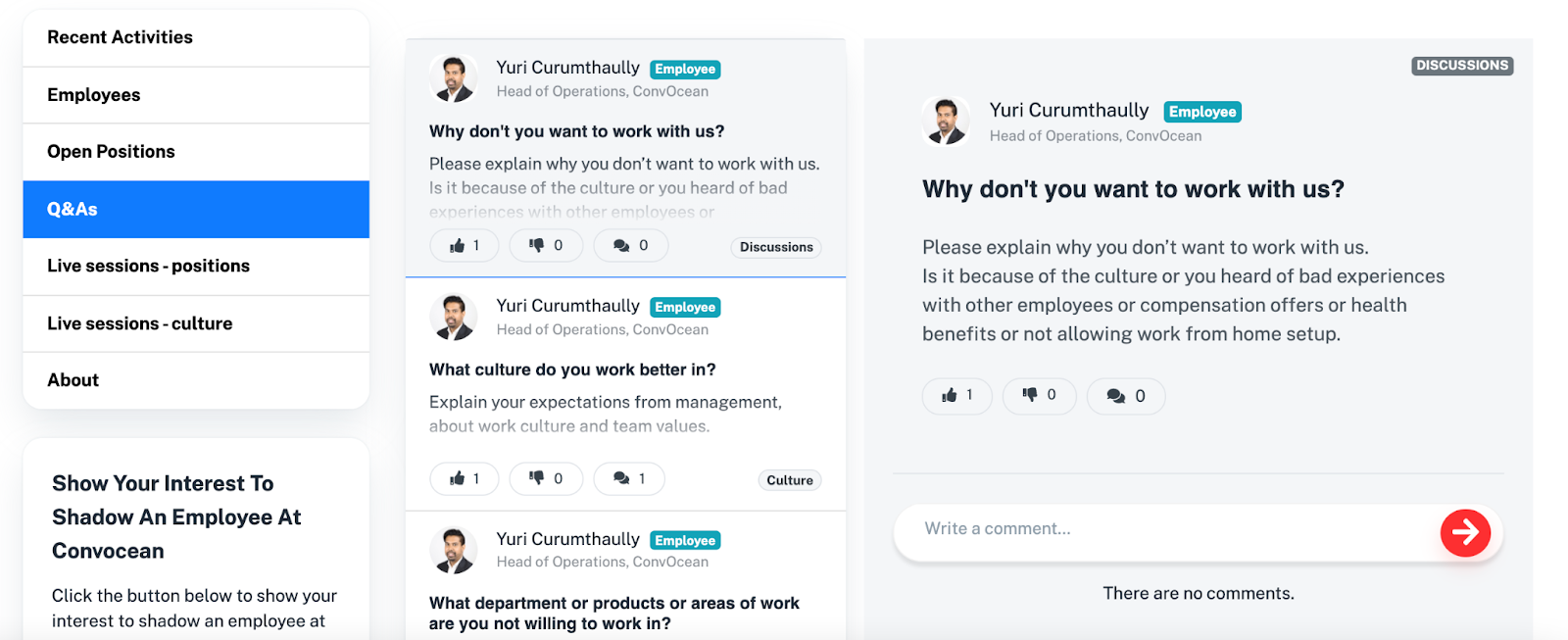The image size is (1568, 640).
Task: Select Open Positions in the sidebar
Action: pyautogui.click(x=196, y=152)
